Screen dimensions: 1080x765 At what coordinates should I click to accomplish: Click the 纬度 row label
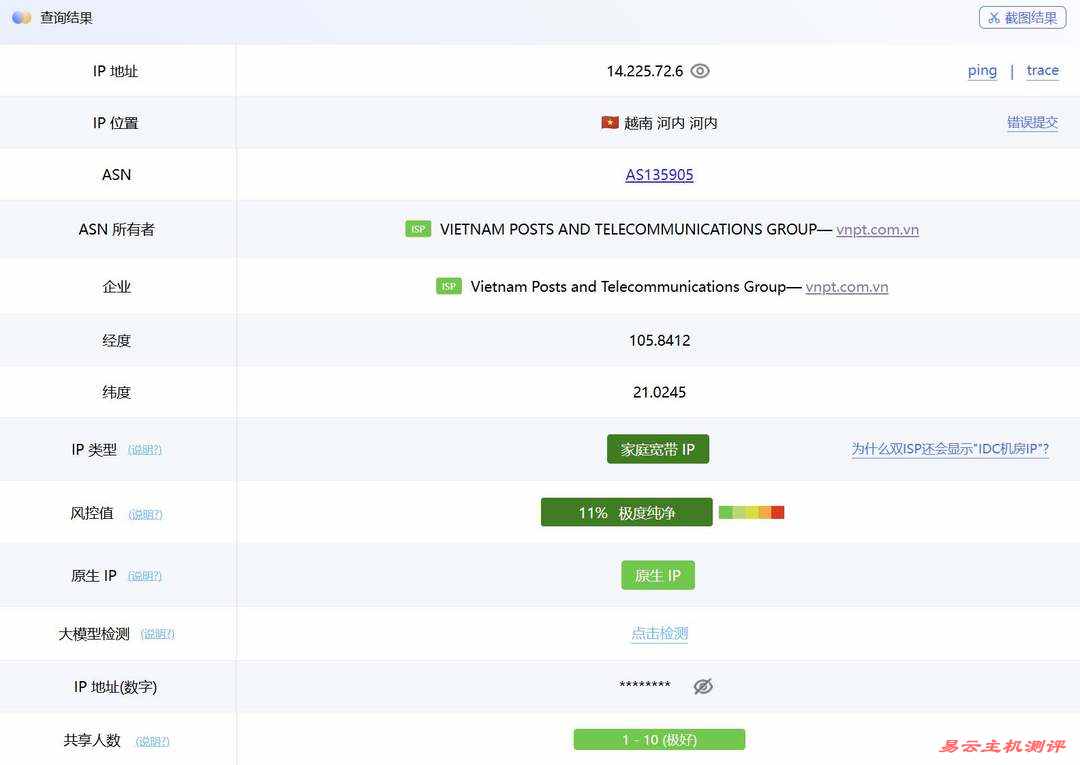(116, 392)
